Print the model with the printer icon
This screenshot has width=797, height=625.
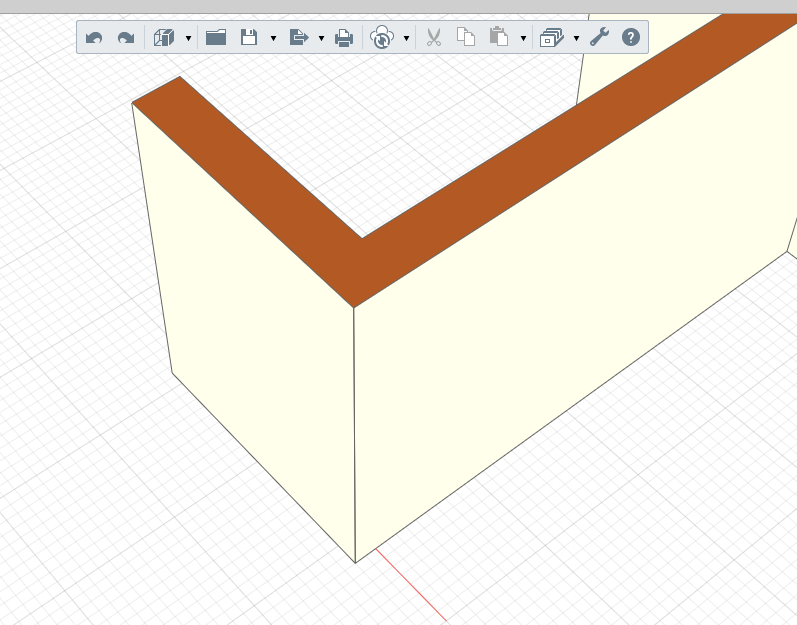click(344, 38)
